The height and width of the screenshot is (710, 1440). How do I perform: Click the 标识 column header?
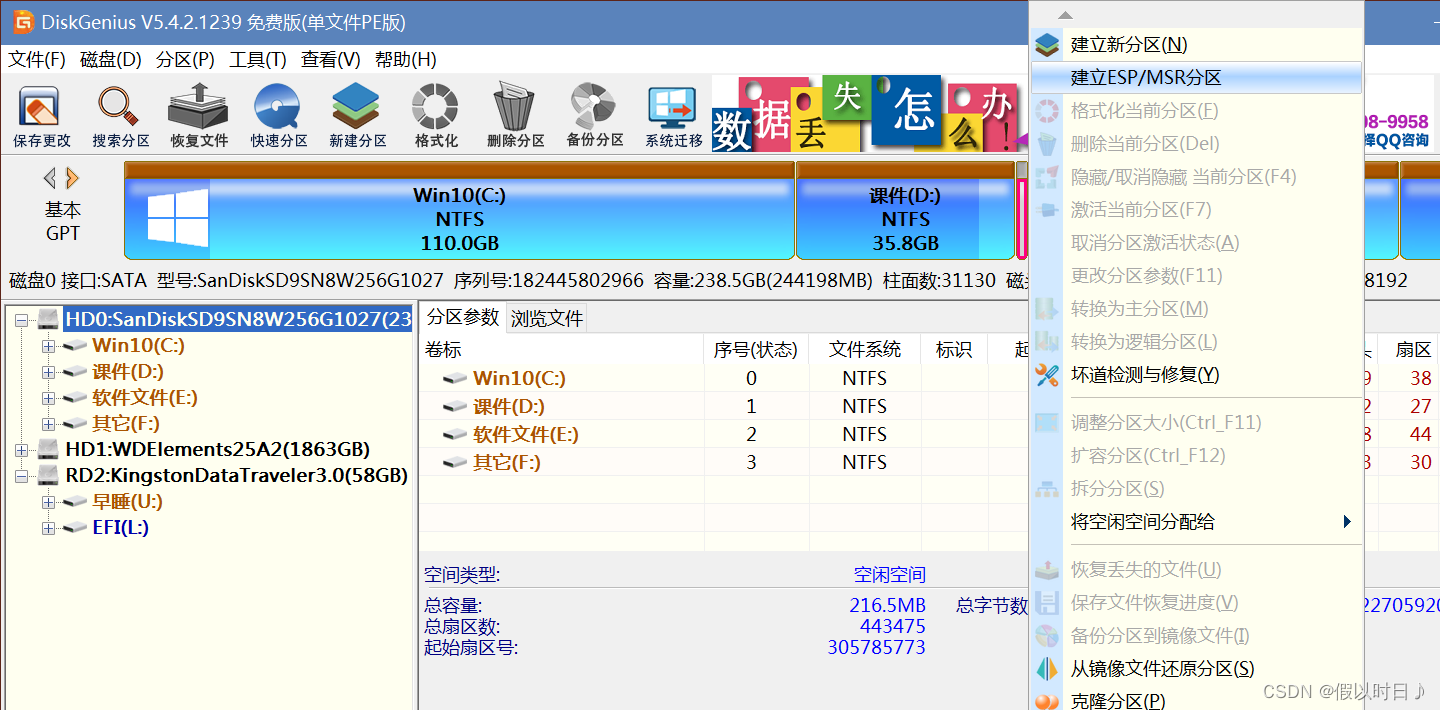click(954, 349)
